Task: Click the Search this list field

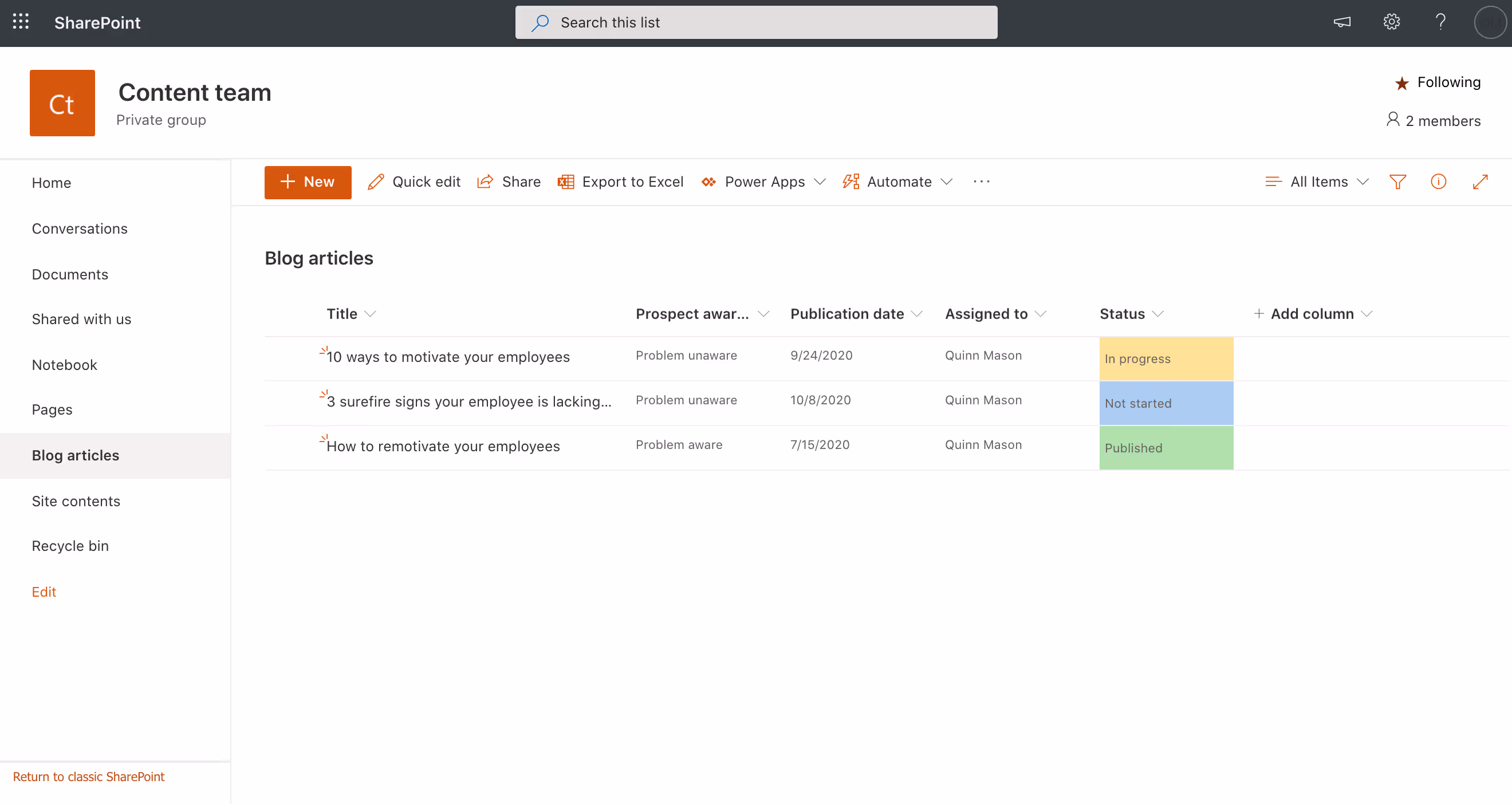Action: pyautogui.click(x=756, y=22)
